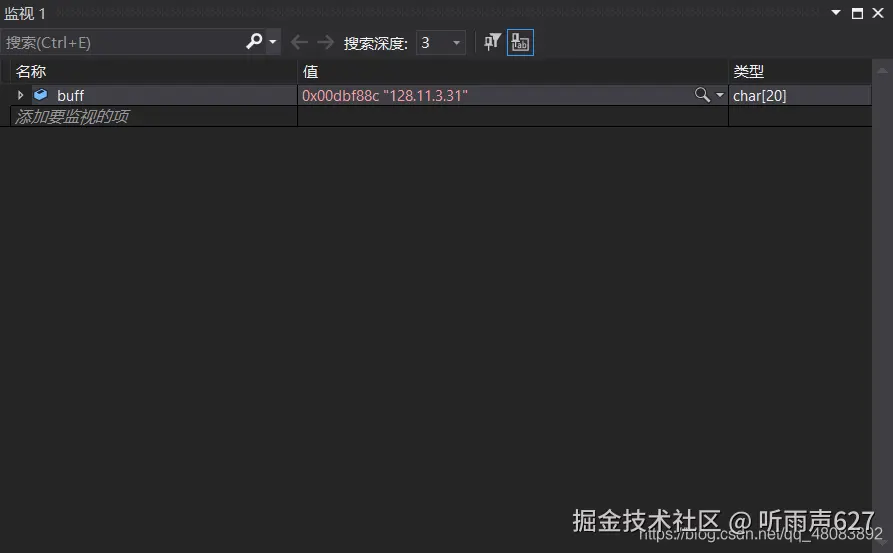This screenshot has height=553, width=893.
Task: Close the 监视 1 panel
Action: pyautogui.click(x=878, y=13)
